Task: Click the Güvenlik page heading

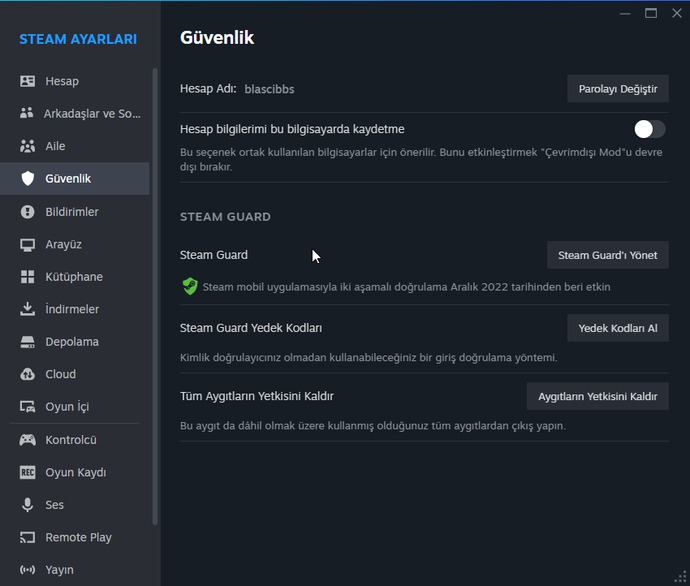Action: coord(217,38)
